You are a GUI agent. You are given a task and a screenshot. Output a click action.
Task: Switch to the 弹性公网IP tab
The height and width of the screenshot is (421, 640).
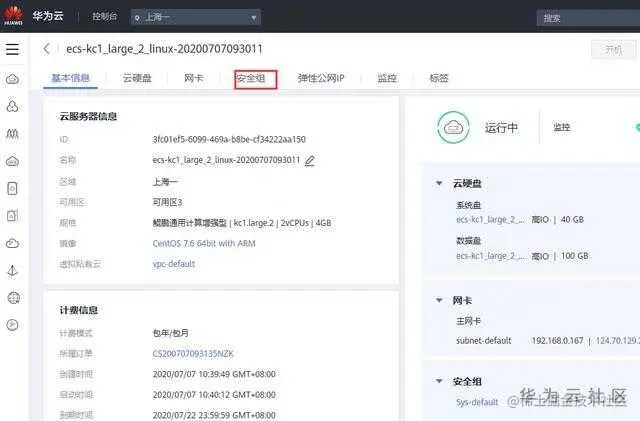tap(321, 78)
